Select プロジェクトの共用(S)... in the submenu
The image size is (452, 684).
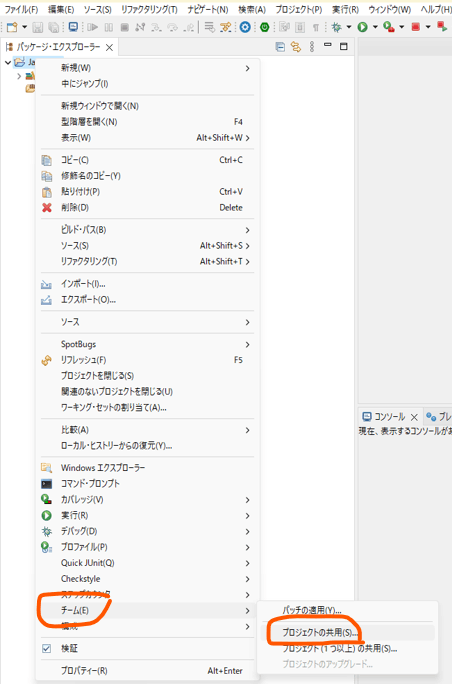pos(347,633)
